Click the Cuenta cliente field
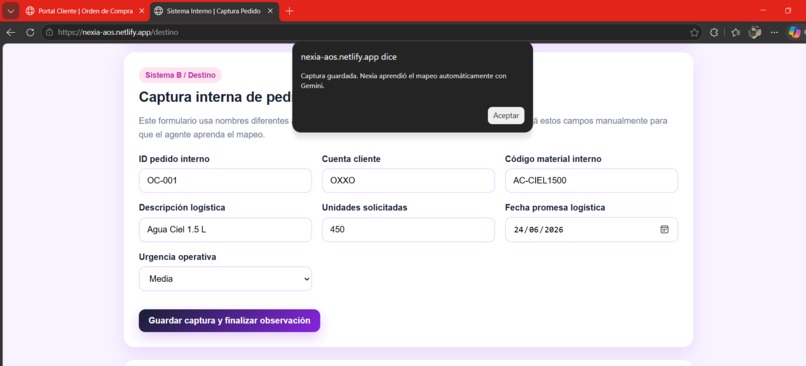The height and width of the screenshot is (366, 806). [x=408, y=181]
